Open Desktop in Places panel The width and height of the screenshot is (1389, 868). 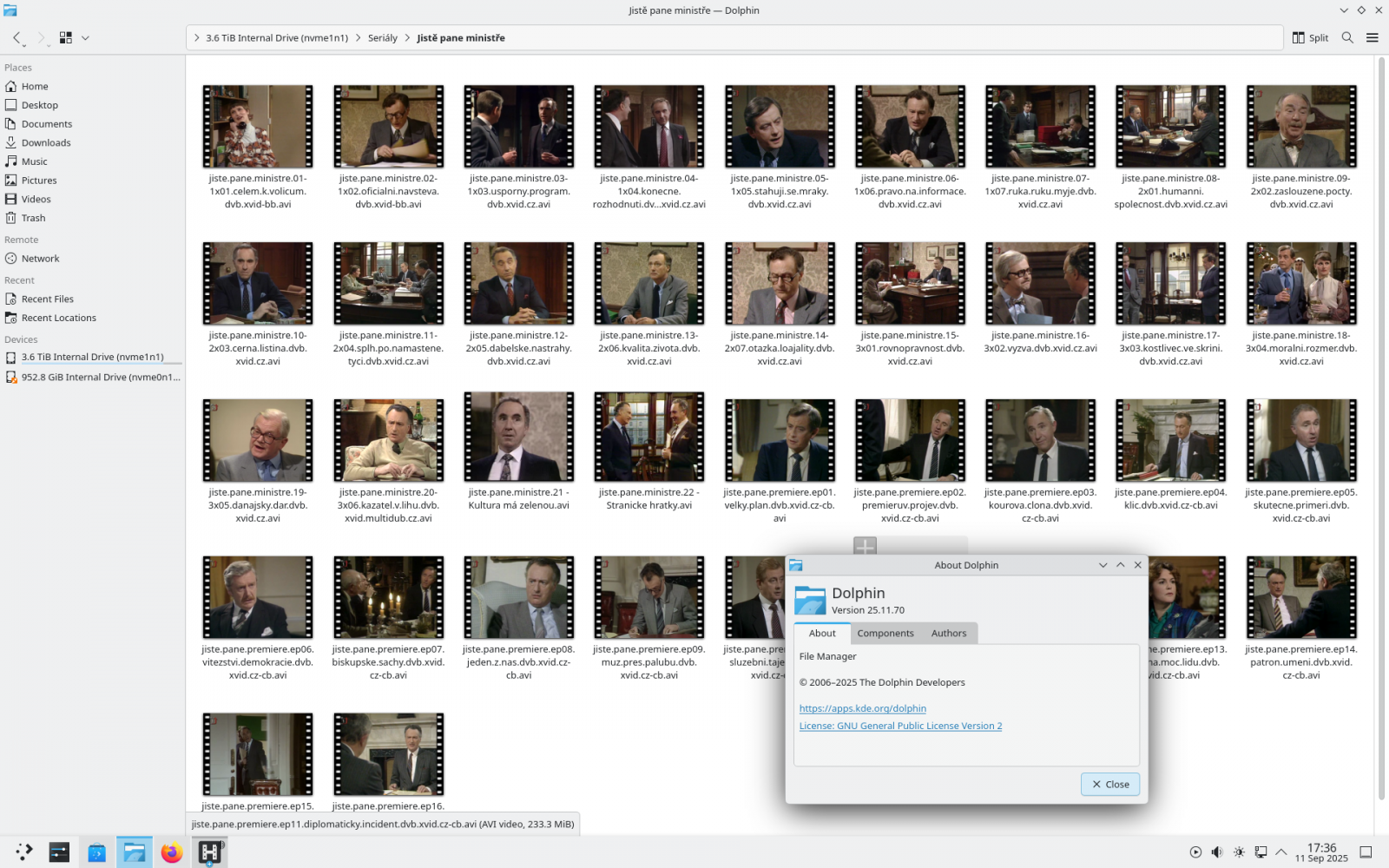[x=92, y=105]
